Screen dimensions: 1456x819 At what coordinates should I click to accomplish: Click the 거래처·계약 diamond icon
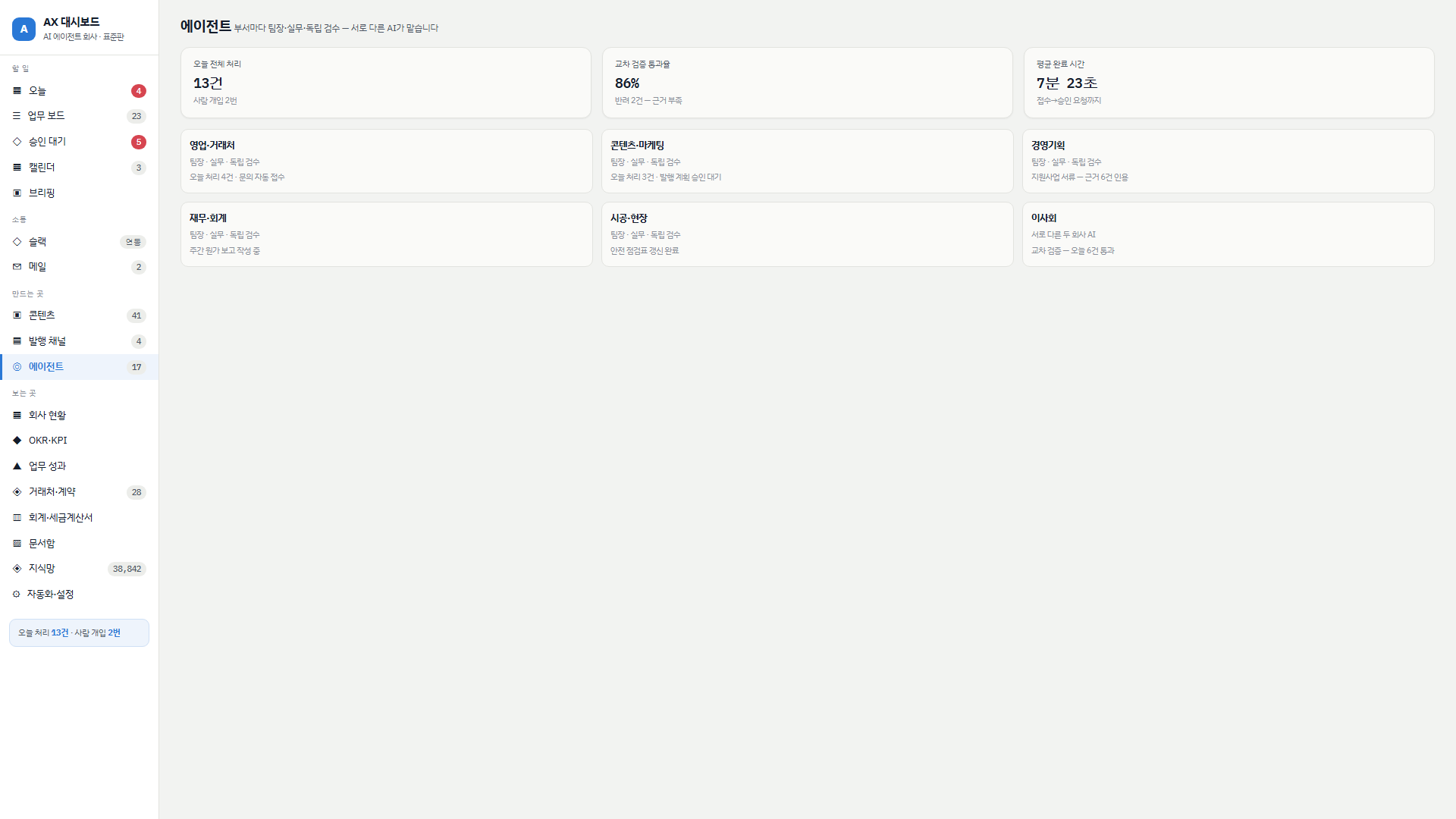click(17, 492)
